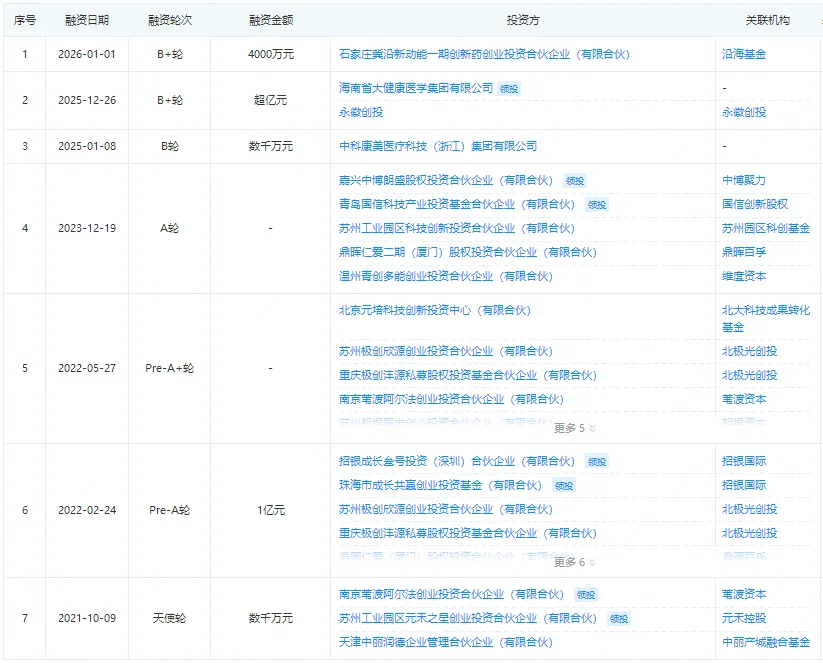The width and height of the screenshot is (823, 663).
Task: Select the 序号 column header
Action: (25, 20)
